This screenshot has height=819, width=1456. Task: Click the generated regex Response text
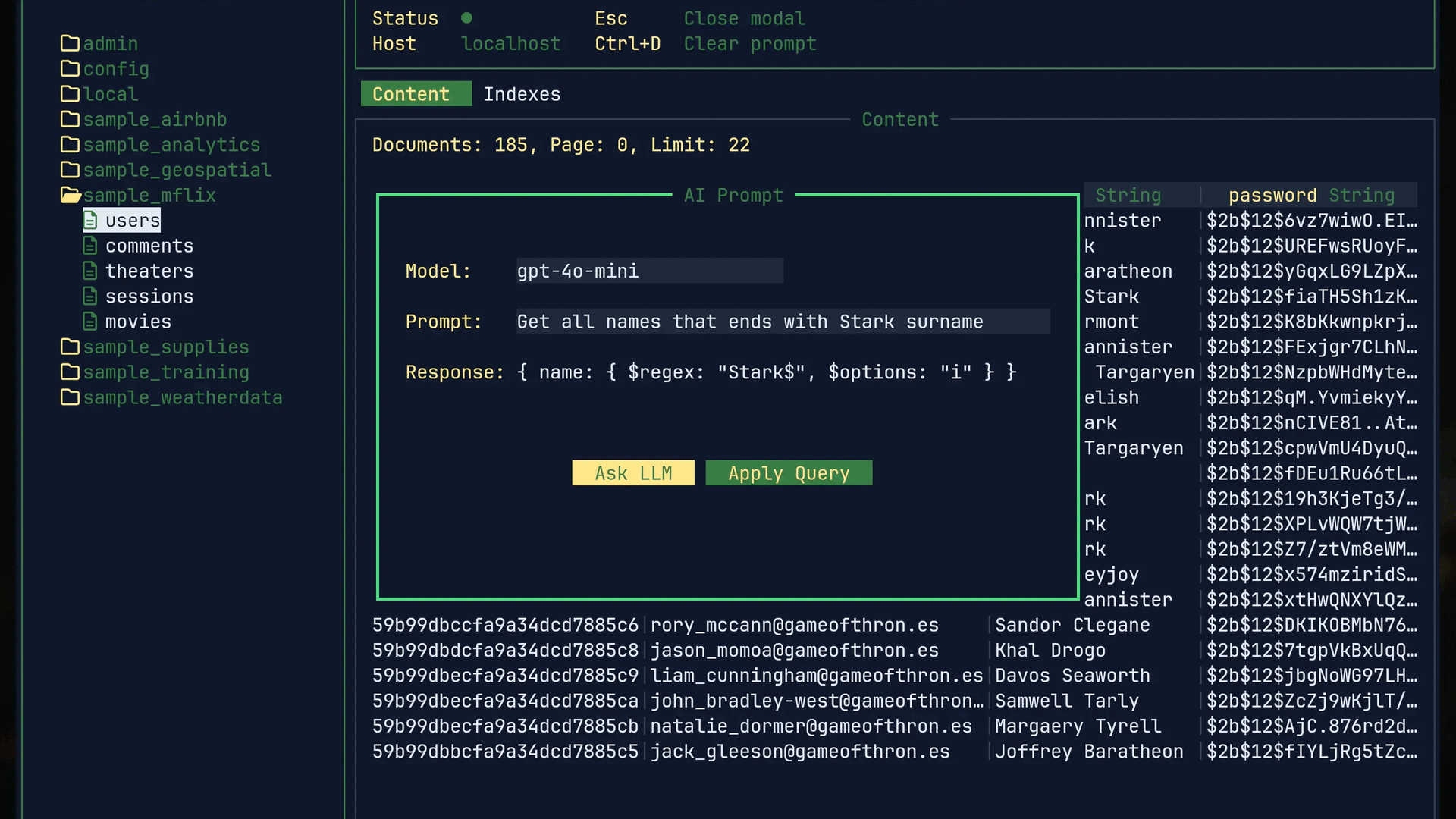pyautogui.click(x=767, y=372)
